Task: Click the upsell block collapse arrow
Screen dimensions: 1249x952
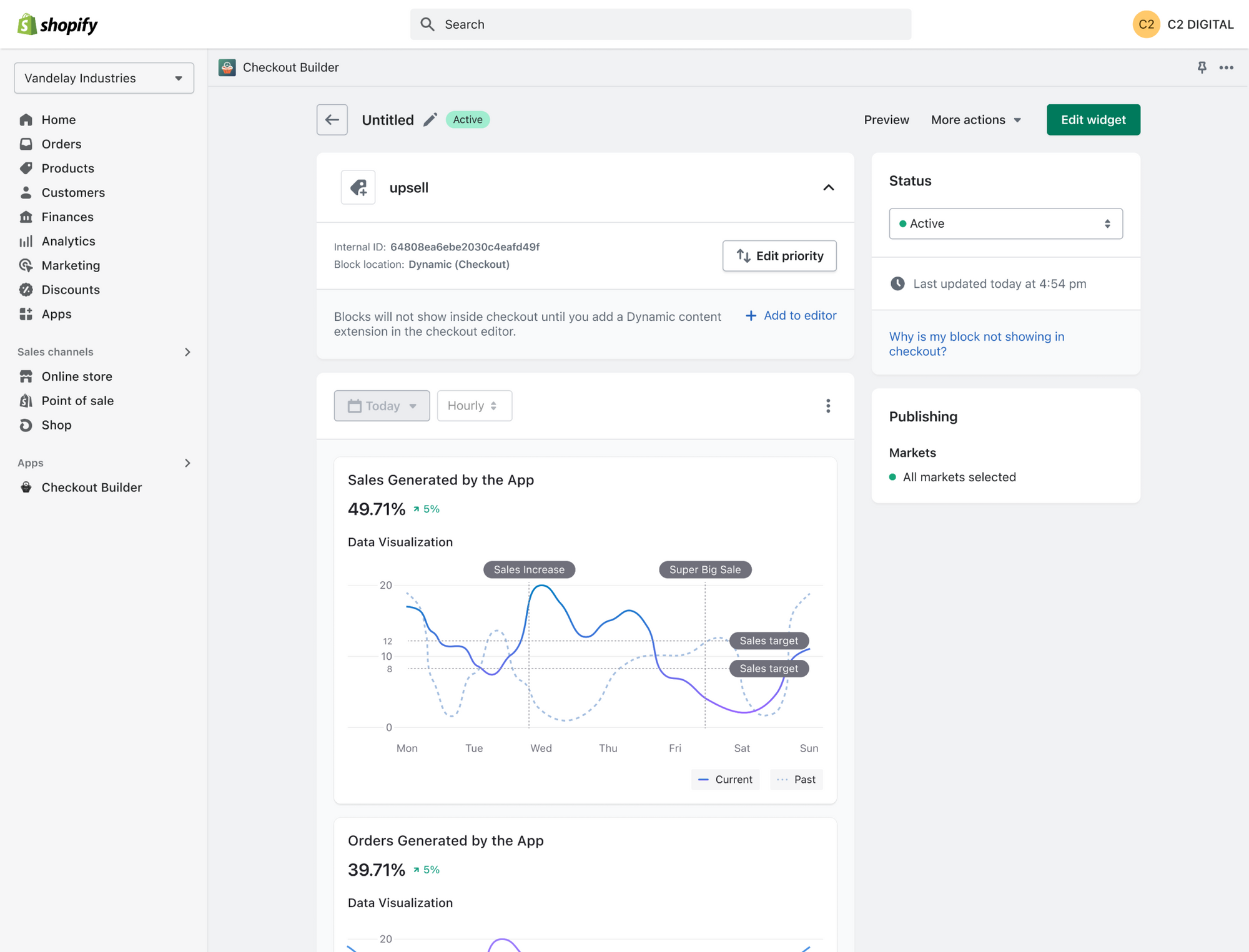Action: [x=828, y=187]
